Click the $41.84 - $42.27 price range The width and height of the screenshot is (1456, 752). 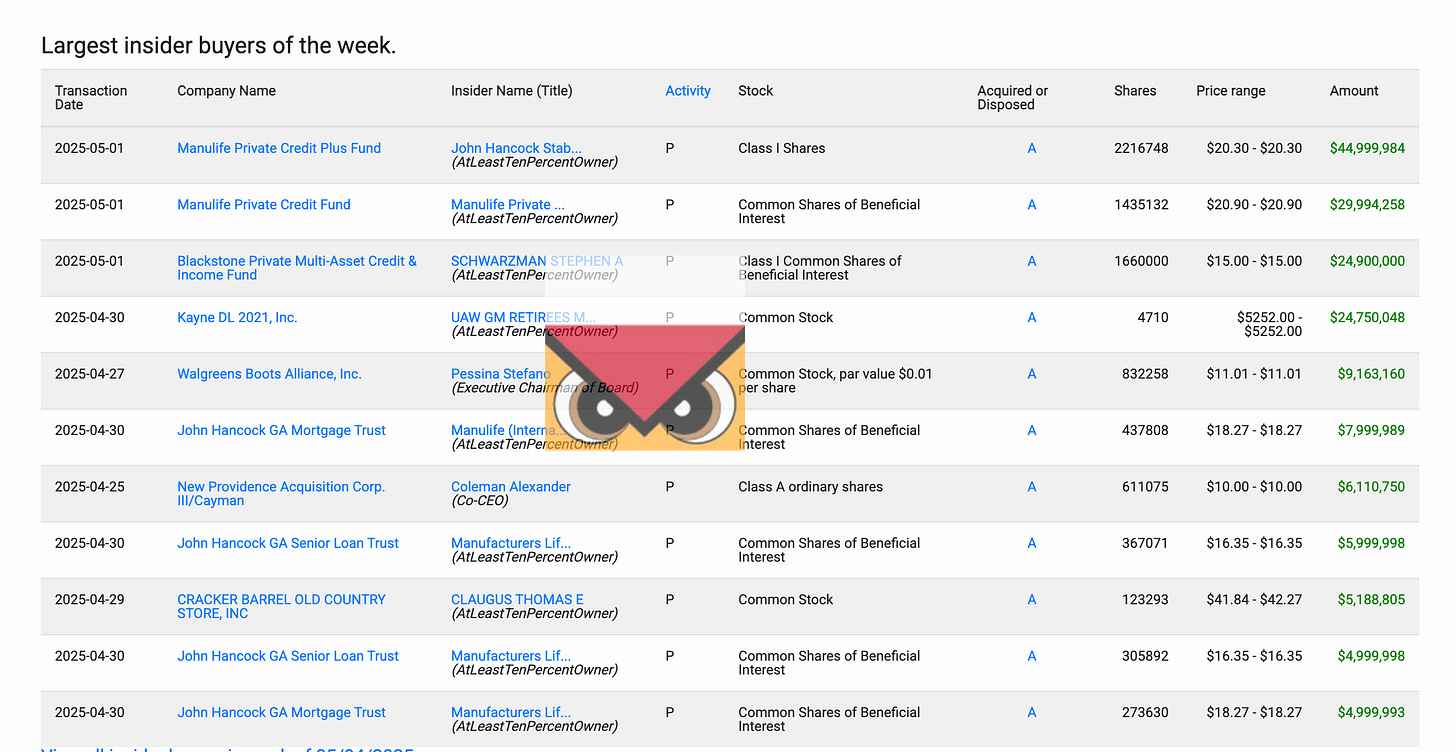click(1254, 600)
